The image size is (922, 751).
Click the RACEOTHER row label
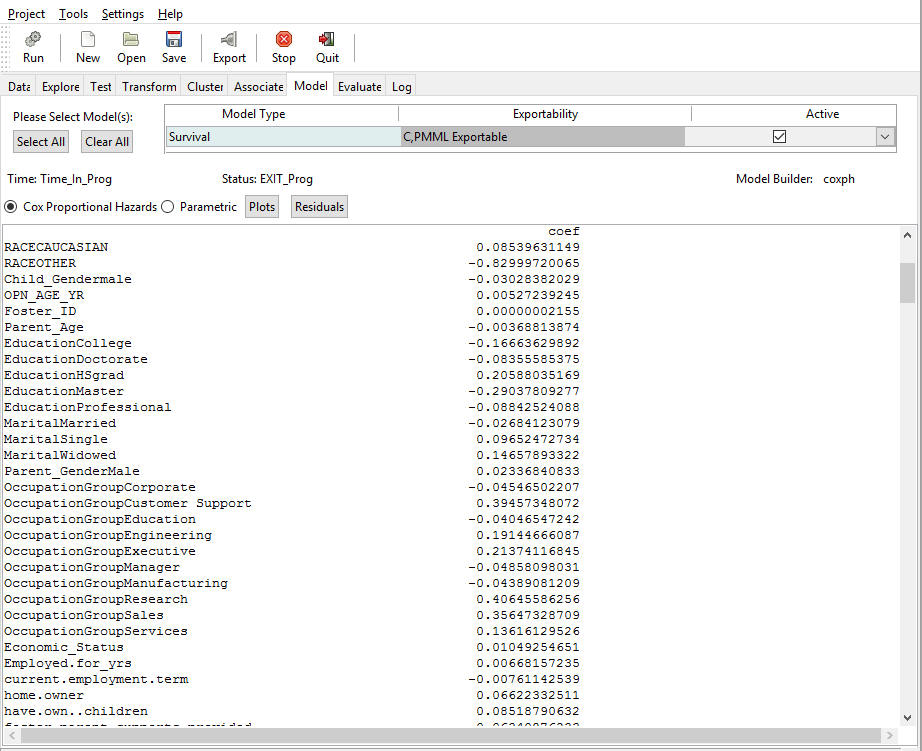pyautogui.click(x=40, y=263)
